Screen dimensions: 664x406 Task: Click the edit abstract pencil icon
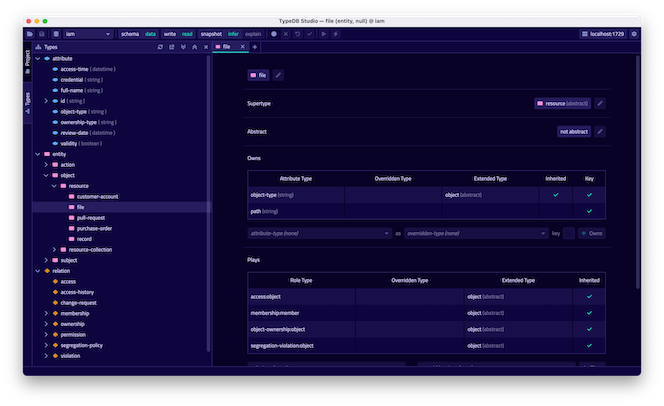[600, 132]
